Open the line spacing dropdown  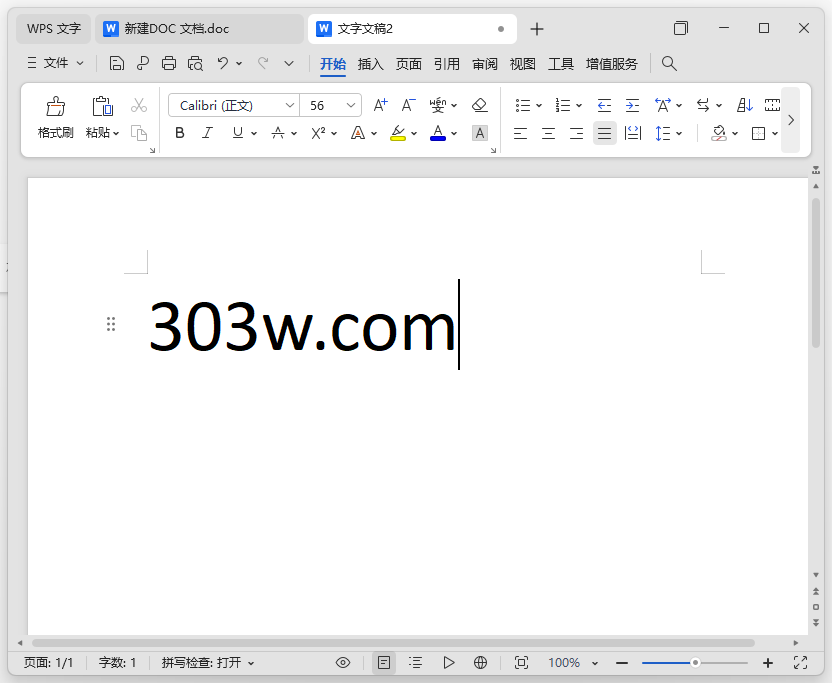(x=666, y=132)
